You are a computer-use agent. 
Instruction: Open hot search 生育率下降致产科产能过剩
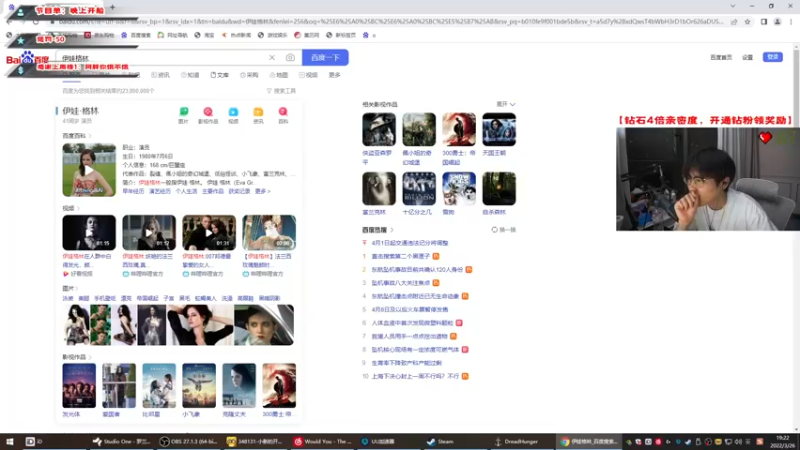(x=407, y=363)
